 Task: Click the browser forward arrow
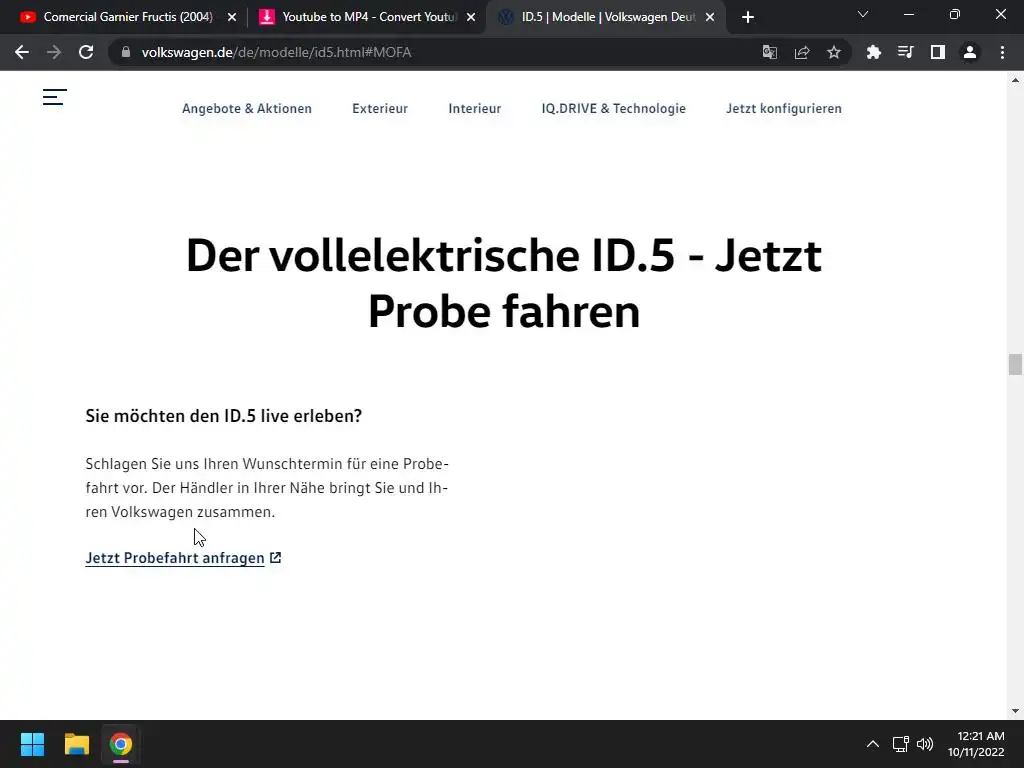click(54, 52)
